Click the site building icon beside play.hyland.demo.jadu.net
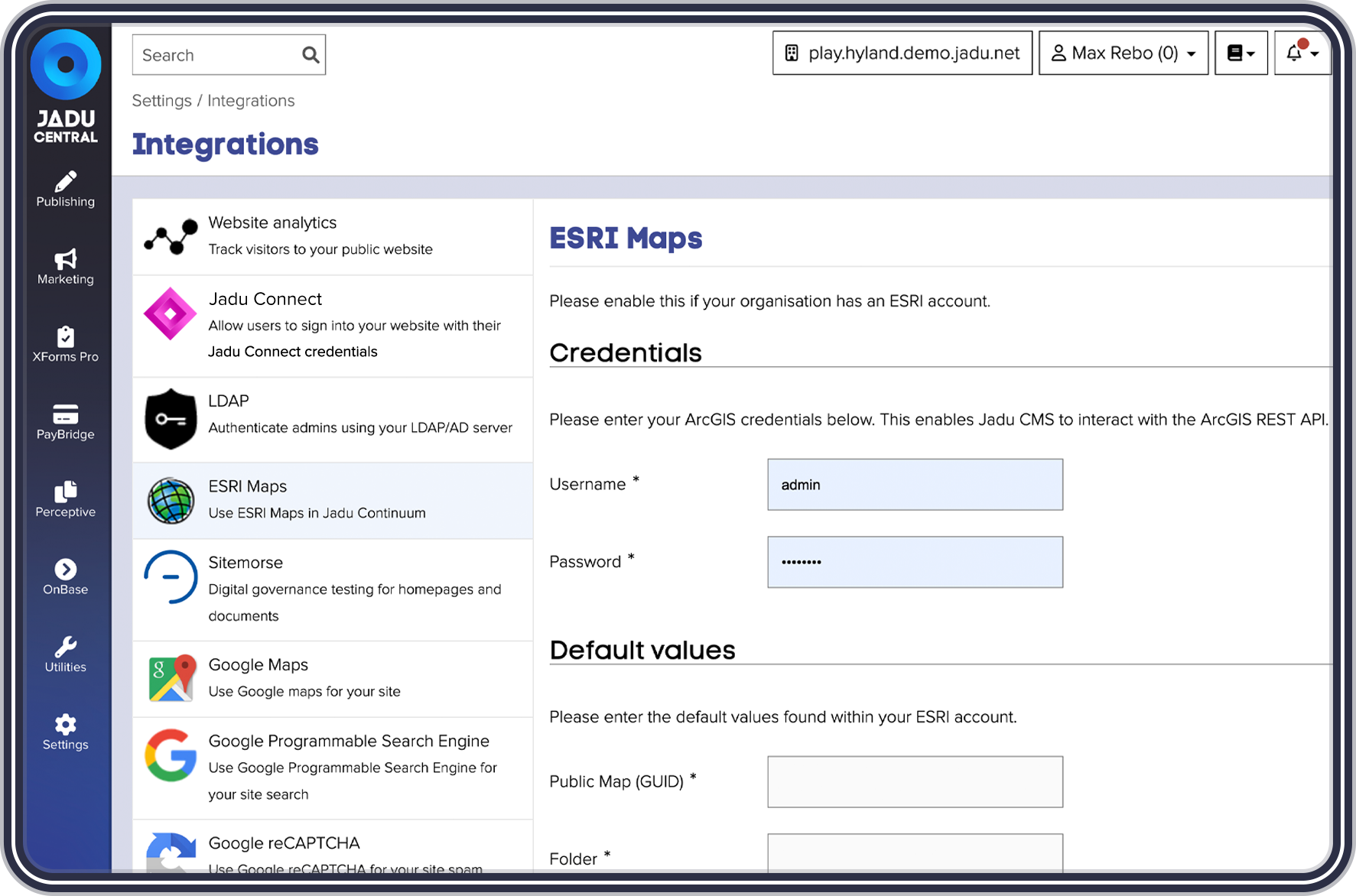This screenshot has width=1356, height=896. click(792, 53)
